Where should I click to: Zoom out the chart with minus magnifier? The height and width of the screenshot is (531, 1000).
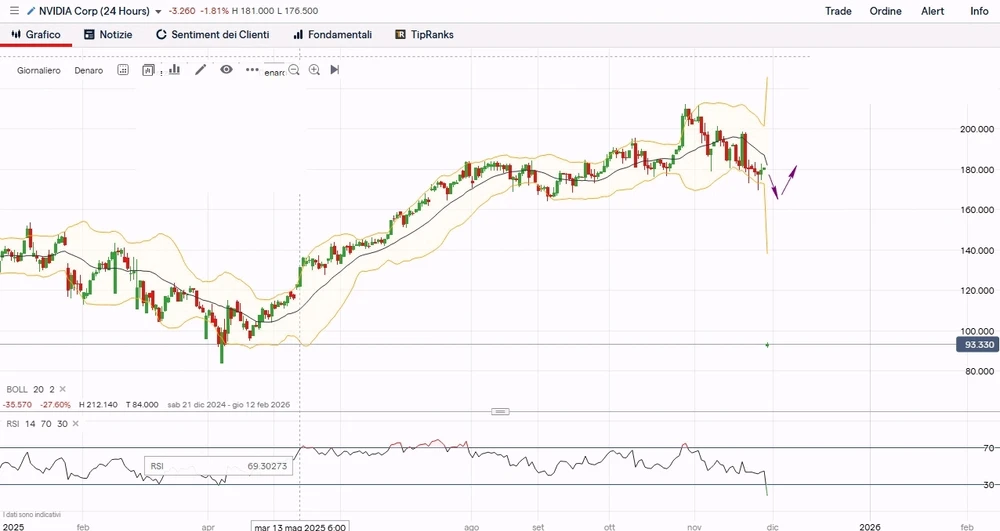pyautogui.click(x=294, y=70)
